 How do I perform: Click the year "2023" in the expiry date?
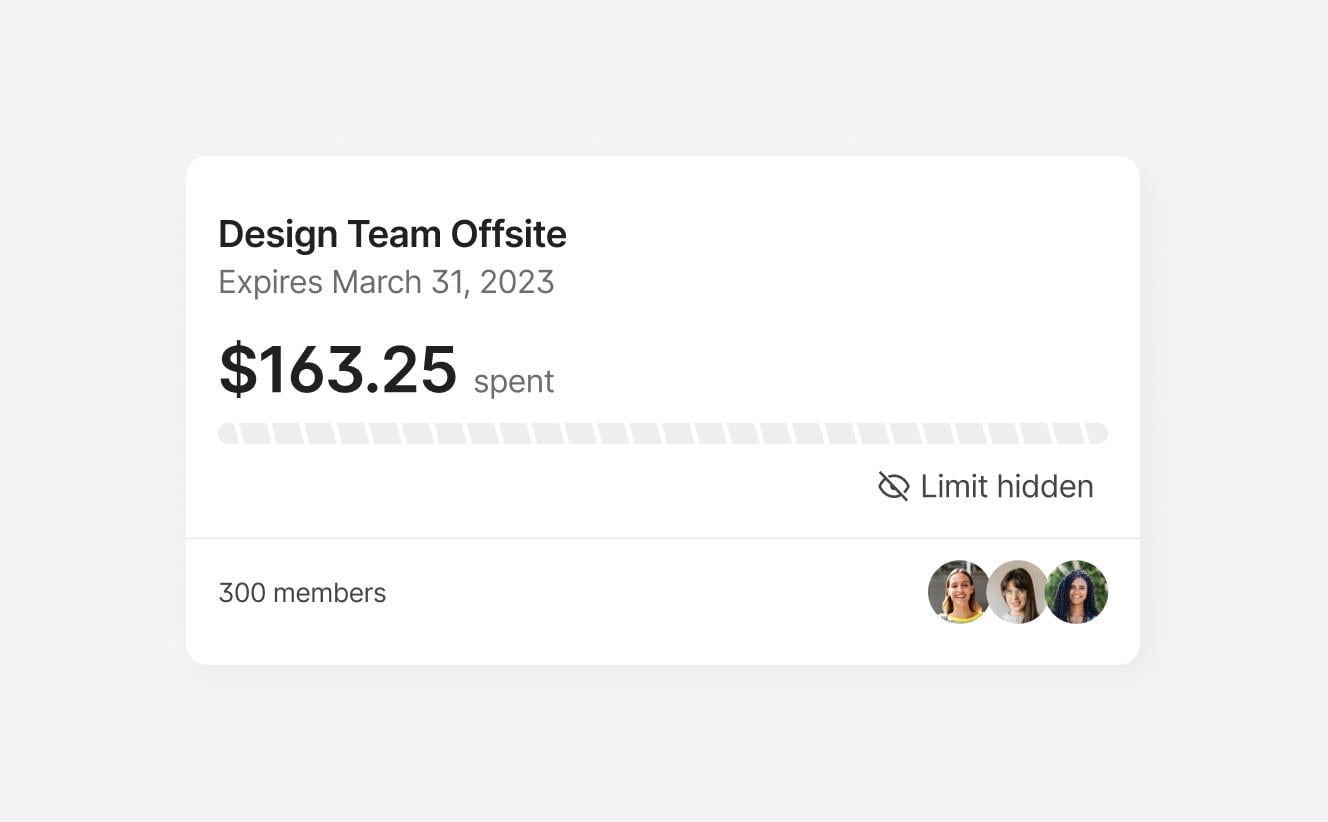(x=517, y=282)
